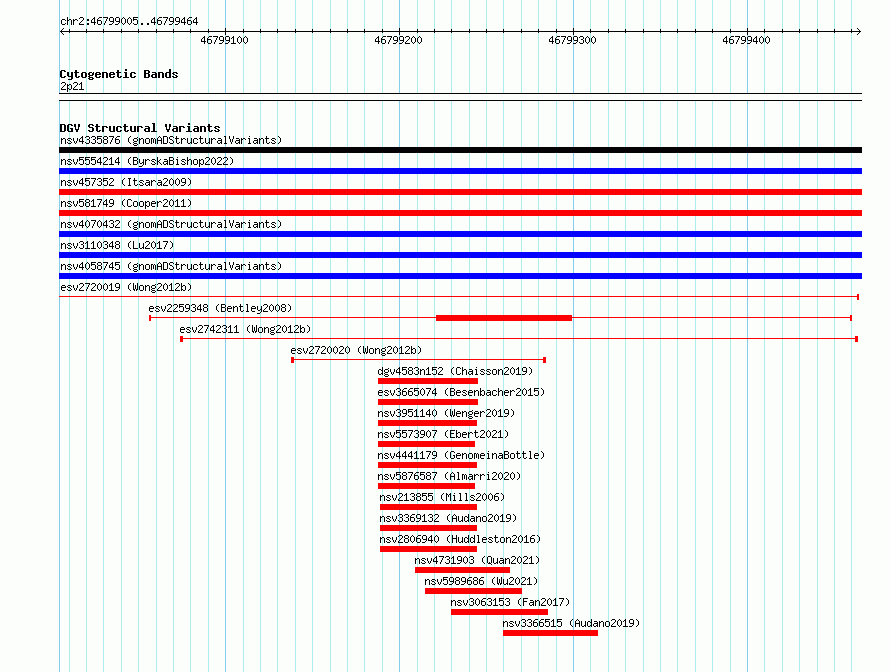Image resolution: width=890 pixels, height=672 pixels.
Task: Click red bar under nsv5989686
Action: (473, 591)
